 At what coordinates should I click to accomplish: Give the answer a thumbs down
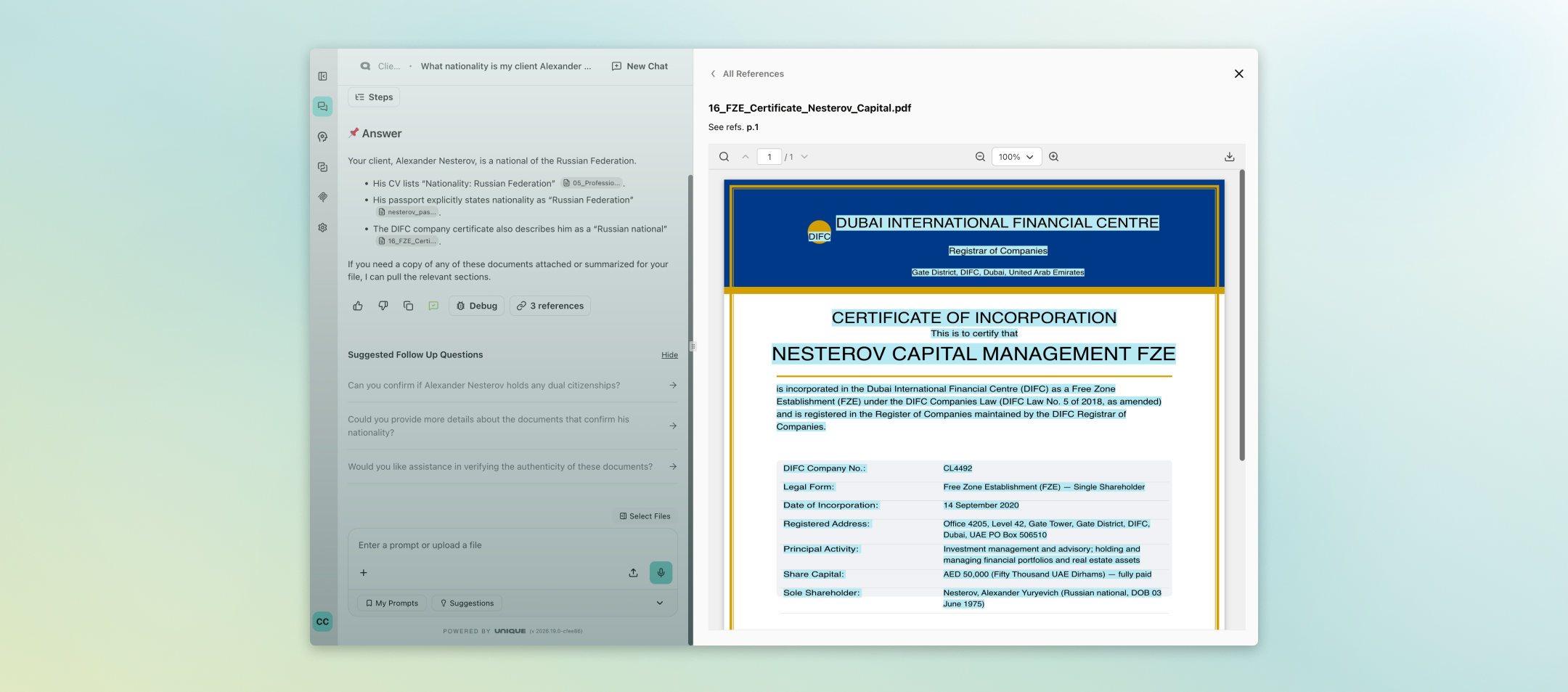383,306
